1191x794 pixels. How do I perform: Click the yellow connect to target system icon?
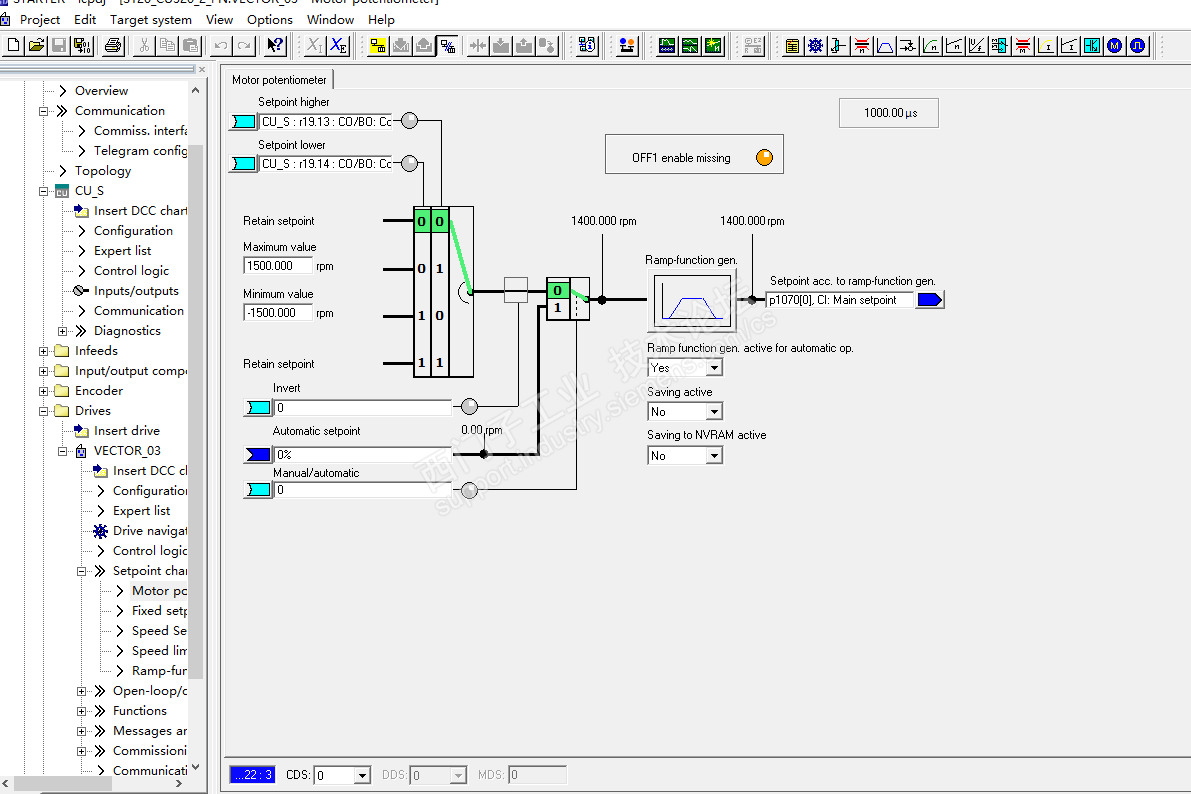coord(378,45)
